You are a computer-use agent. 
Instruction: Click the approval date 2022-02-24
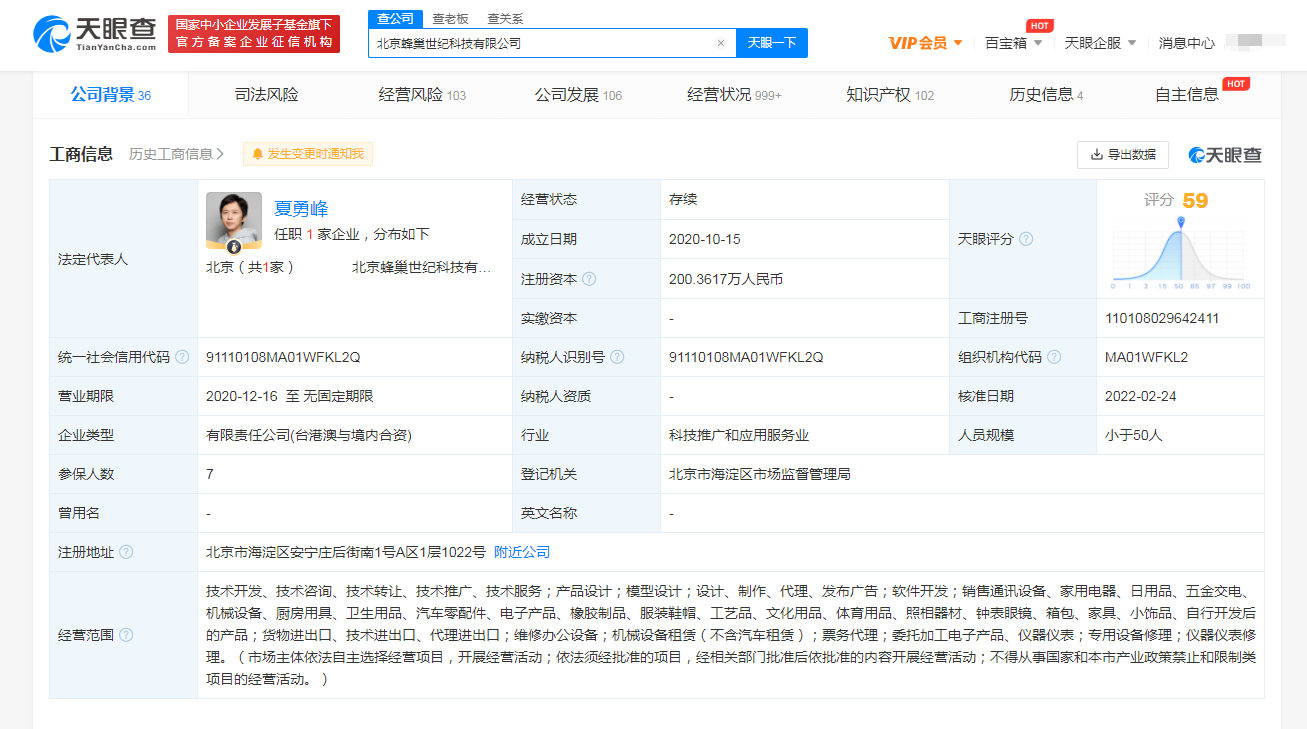click(1141, 396)
